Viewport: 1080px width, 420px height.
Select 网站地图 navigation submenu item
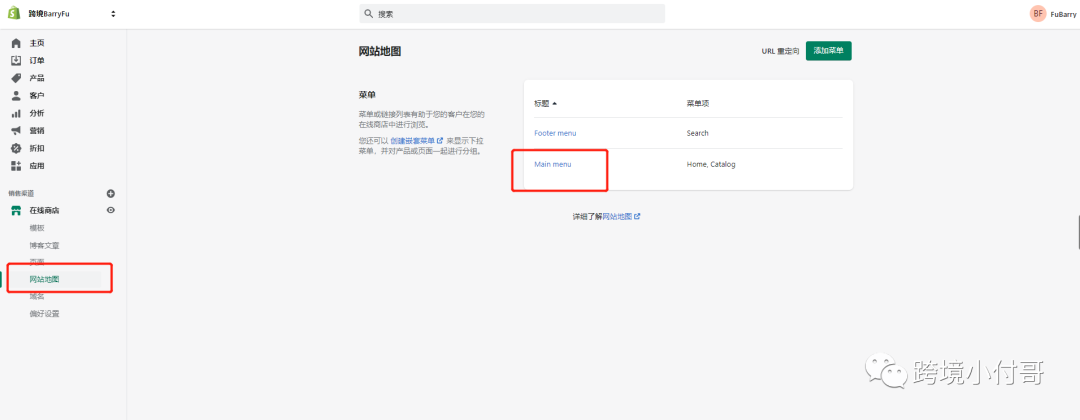tap(45, 280)
